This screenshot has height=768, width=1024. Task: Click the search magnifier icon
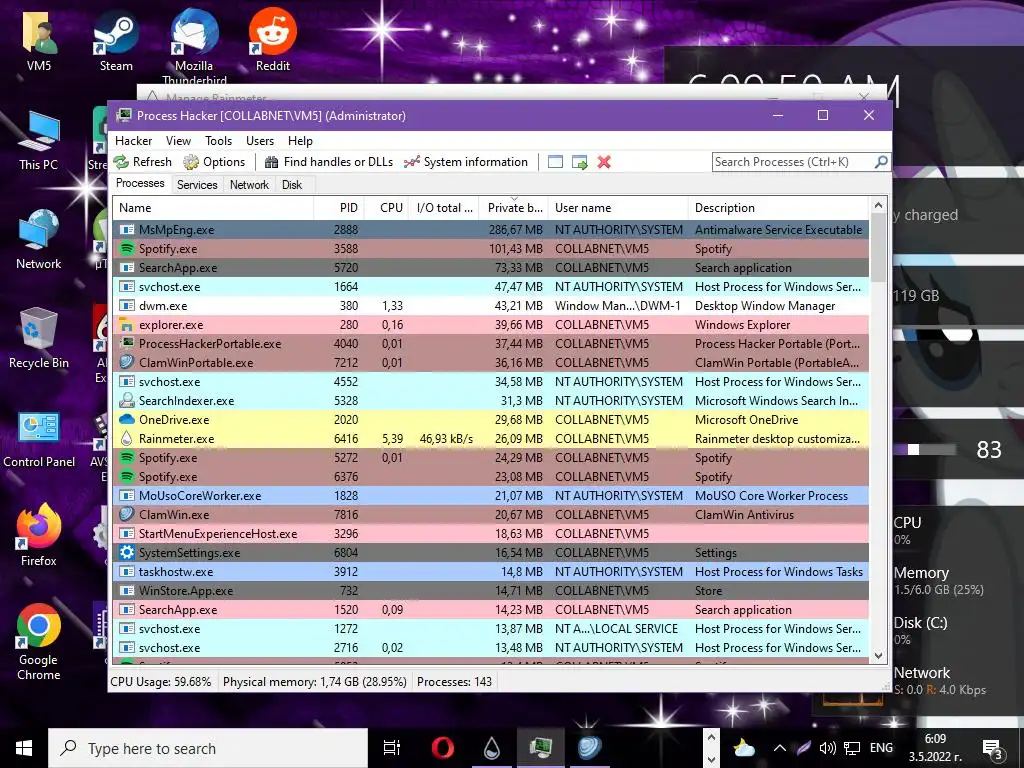[880, 162]
